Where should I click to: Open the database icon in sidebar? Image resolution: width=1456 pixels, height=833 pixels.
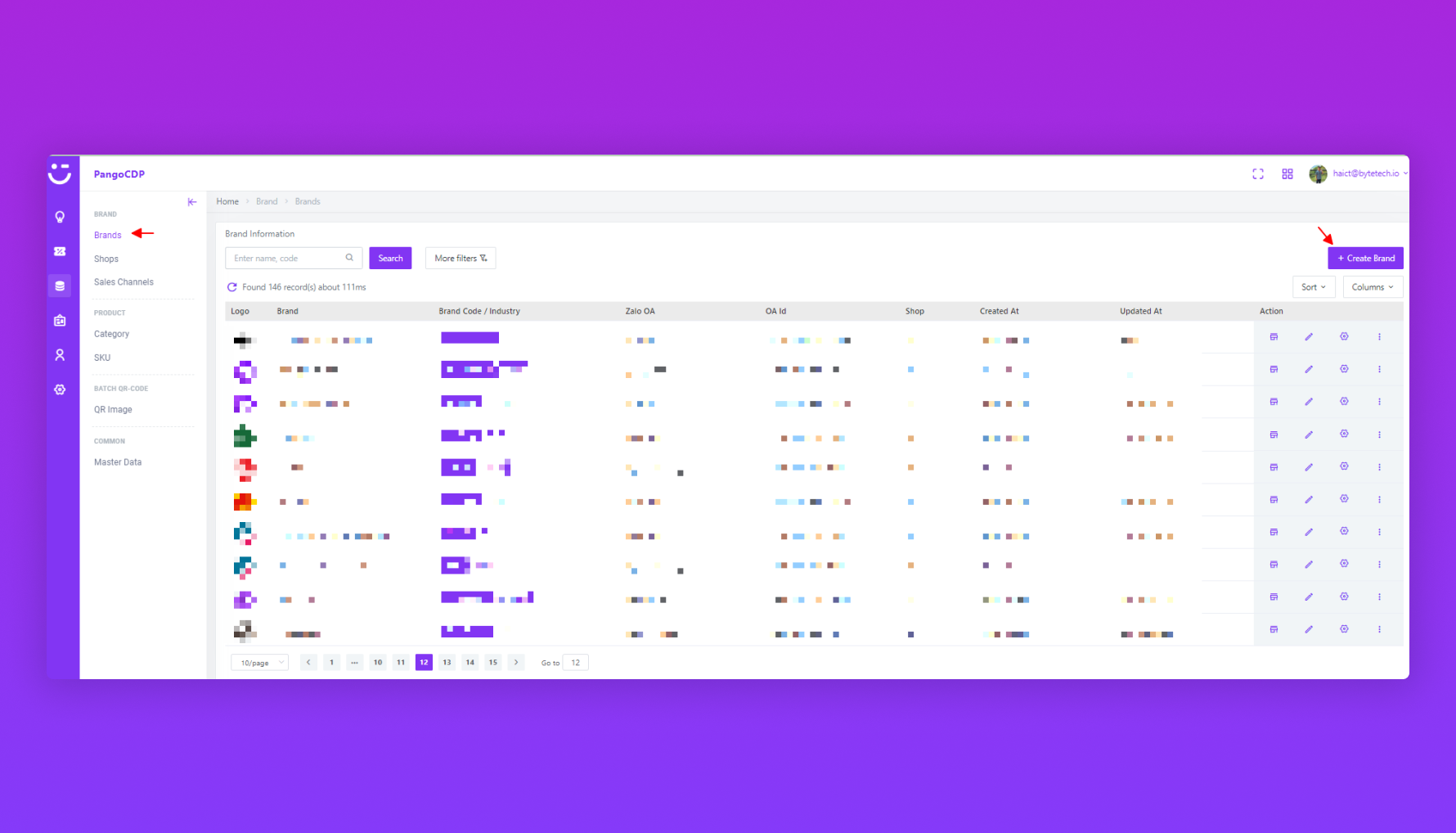[x=60, y=286]
